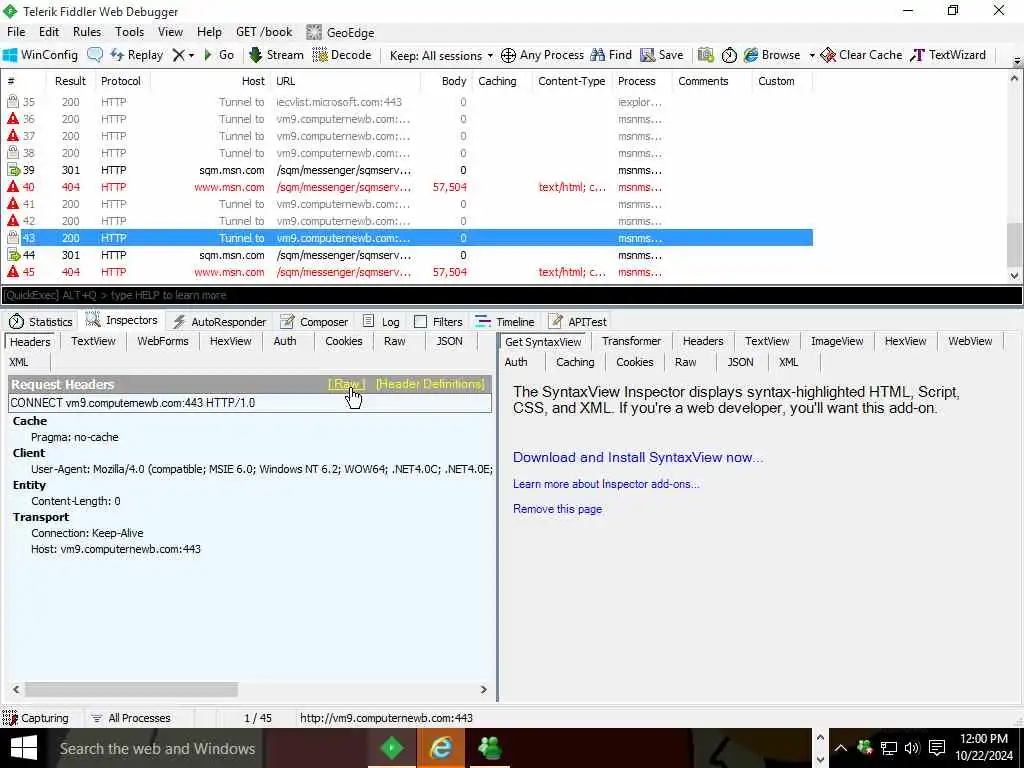Click the Remove sessions X icon
Viewport: 1024px width, 768px height.
tap(178, 55)
